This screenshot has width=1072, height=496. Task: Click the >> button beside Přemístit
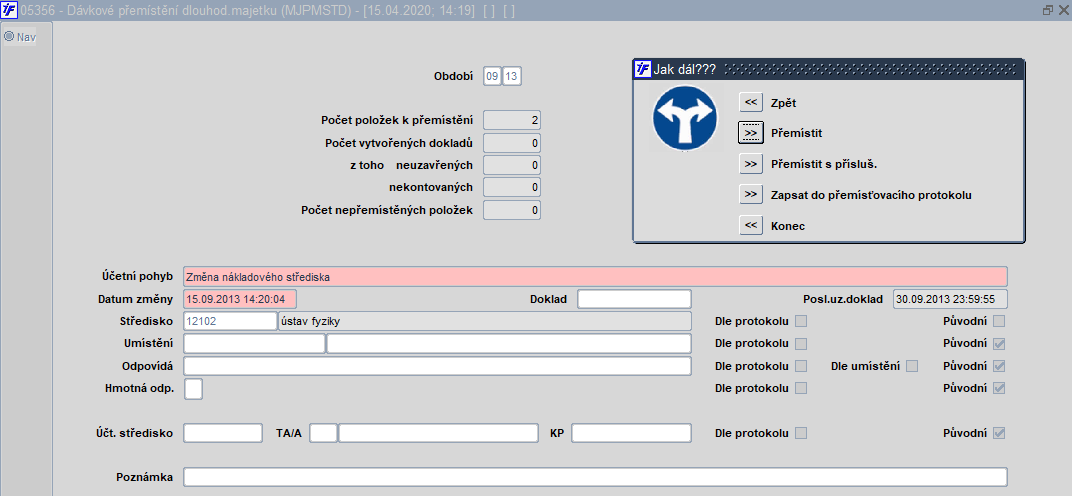click(751, 133)
